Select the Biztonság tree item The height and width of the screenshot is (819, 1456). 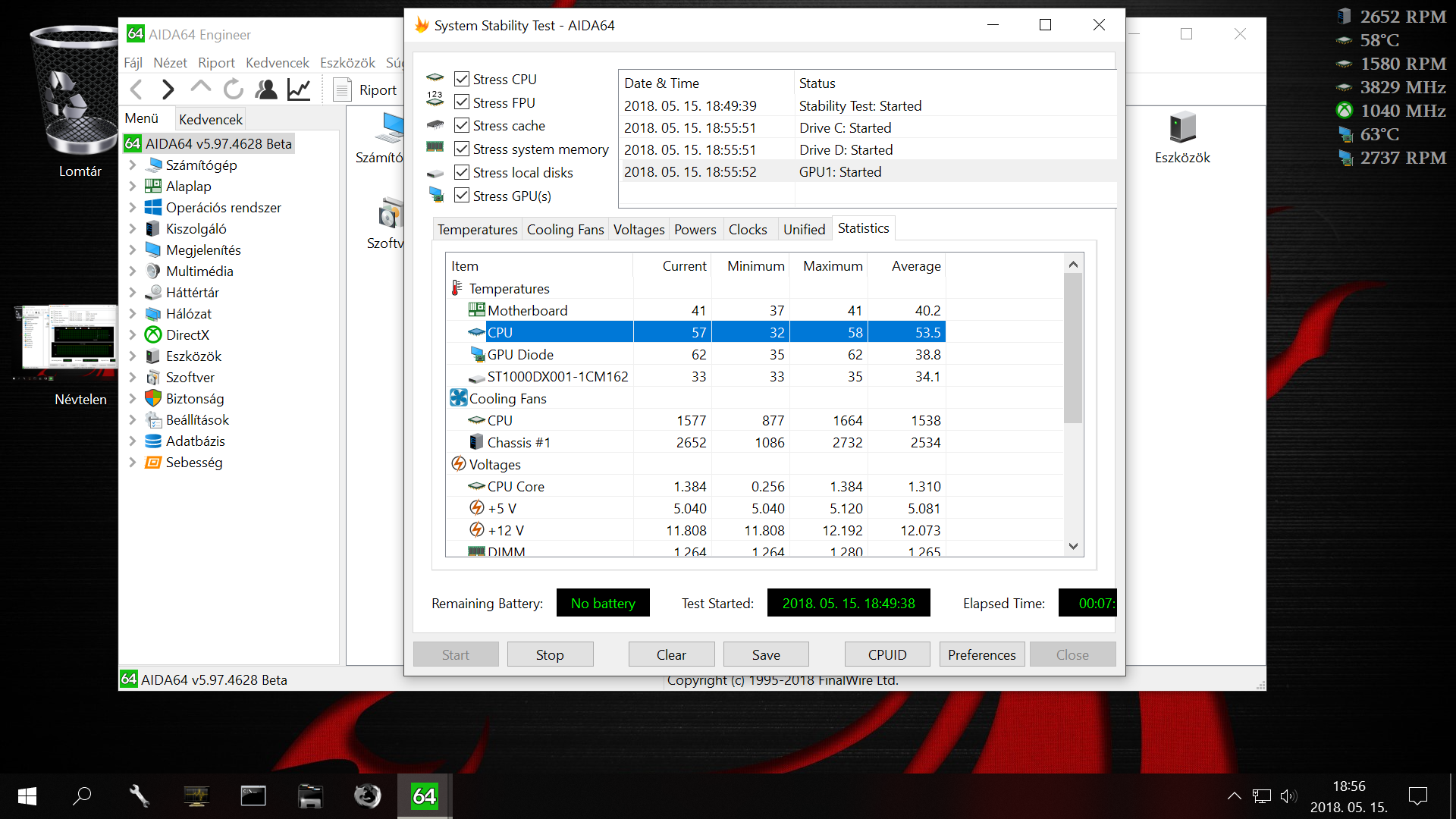pyautogui.click(x=195, y=398)
